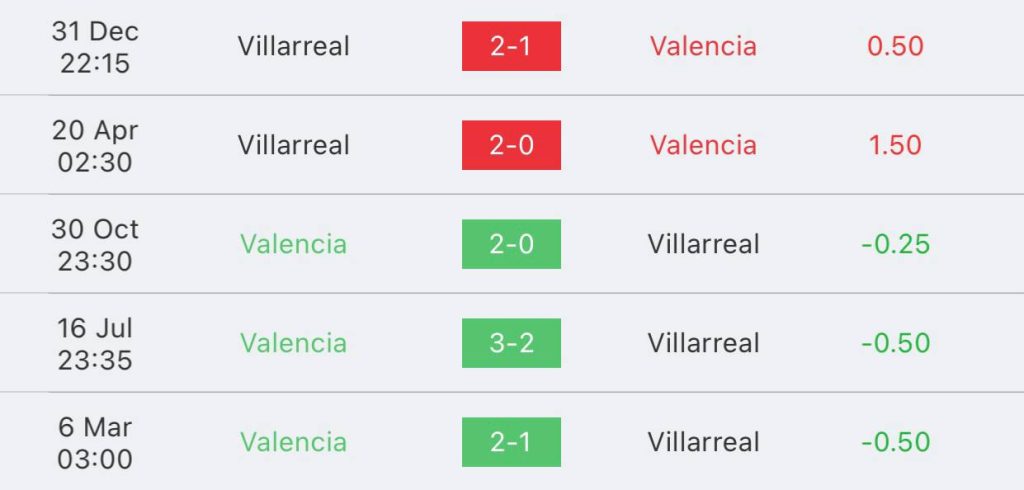The width and height of the screenshot is (1024, 490).
Task: Click the 6 Mar 03:00 date cell
Action: point(95,442)
